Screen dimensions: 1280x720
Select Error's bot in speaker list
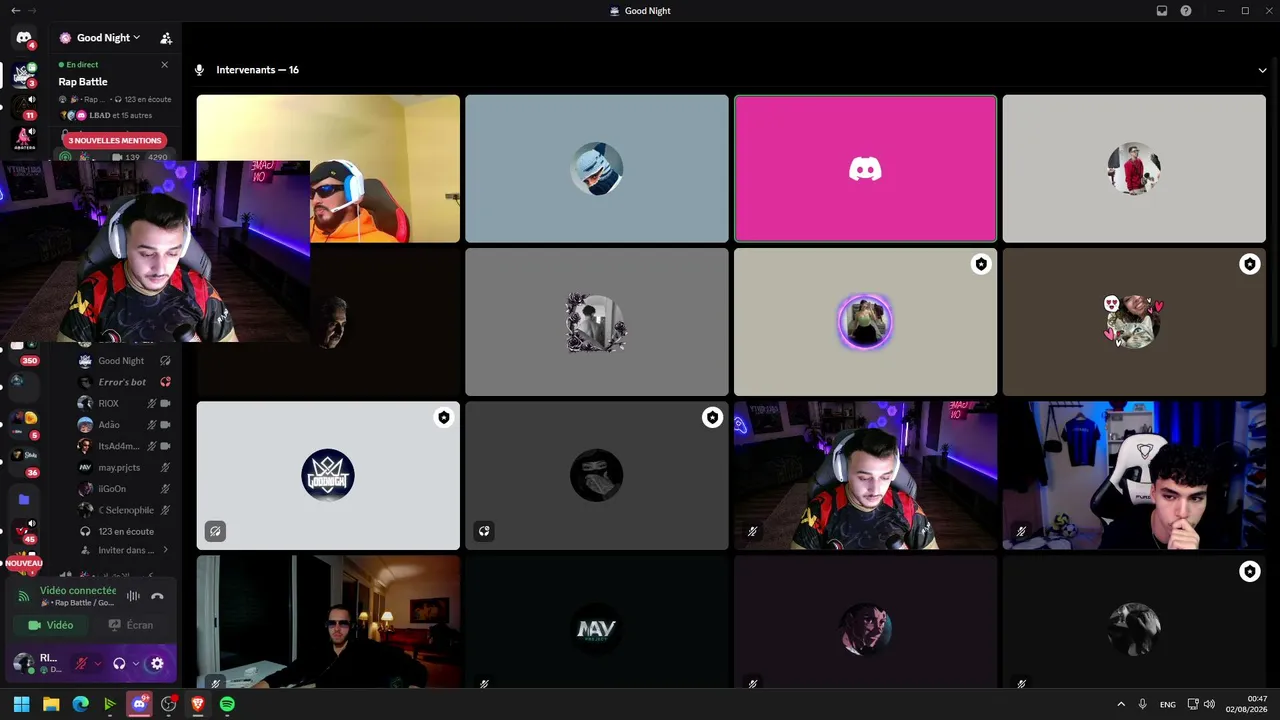(124, 382)
